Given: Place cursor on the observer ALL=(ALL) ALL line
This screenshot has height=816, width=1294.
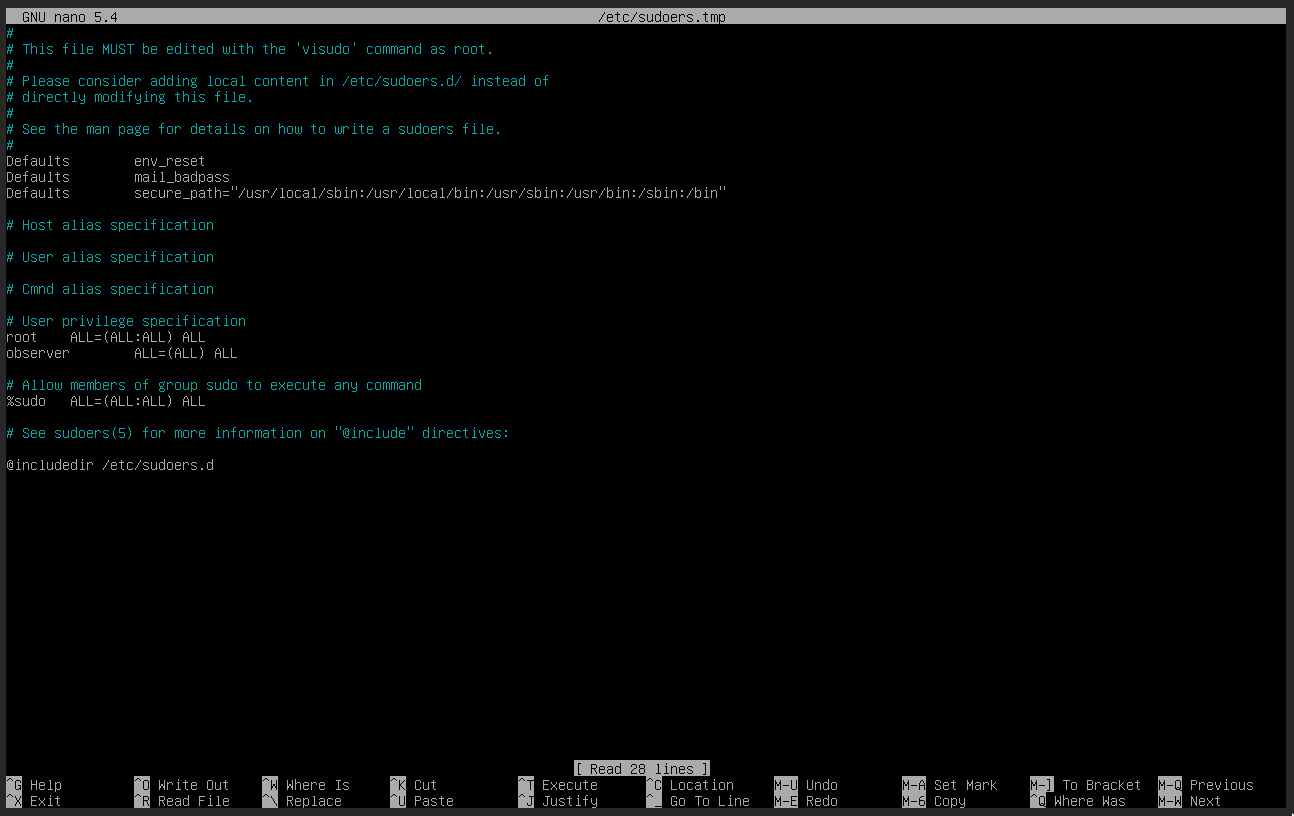Looking at the screenshot, I should click(122, 353).
